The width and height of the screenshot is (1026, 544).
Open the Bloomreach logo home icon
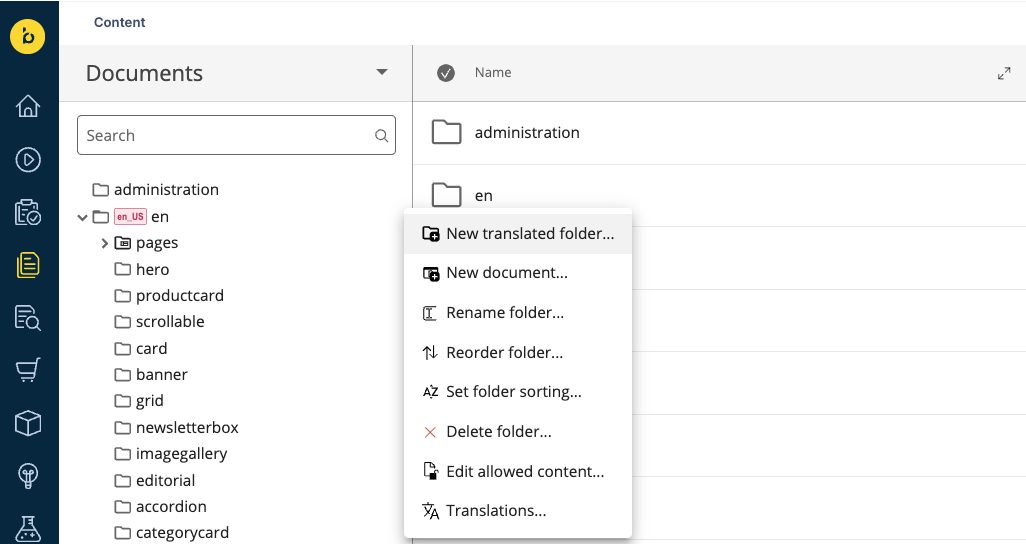point(27,36)
